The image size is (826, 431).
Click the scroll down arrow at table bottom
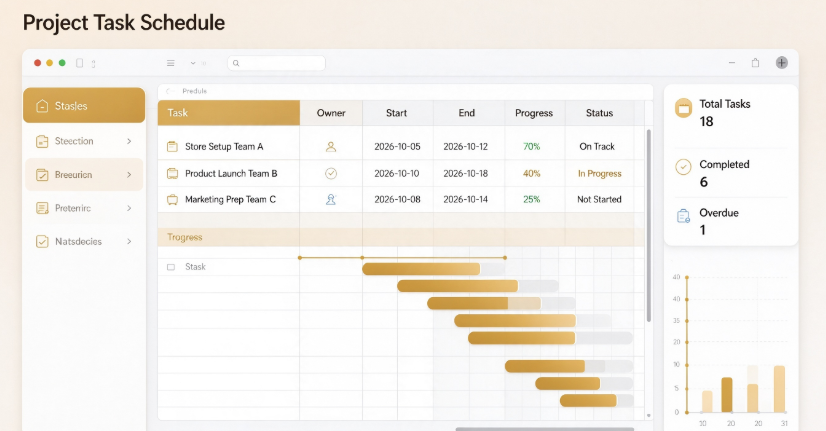point(649,416)
